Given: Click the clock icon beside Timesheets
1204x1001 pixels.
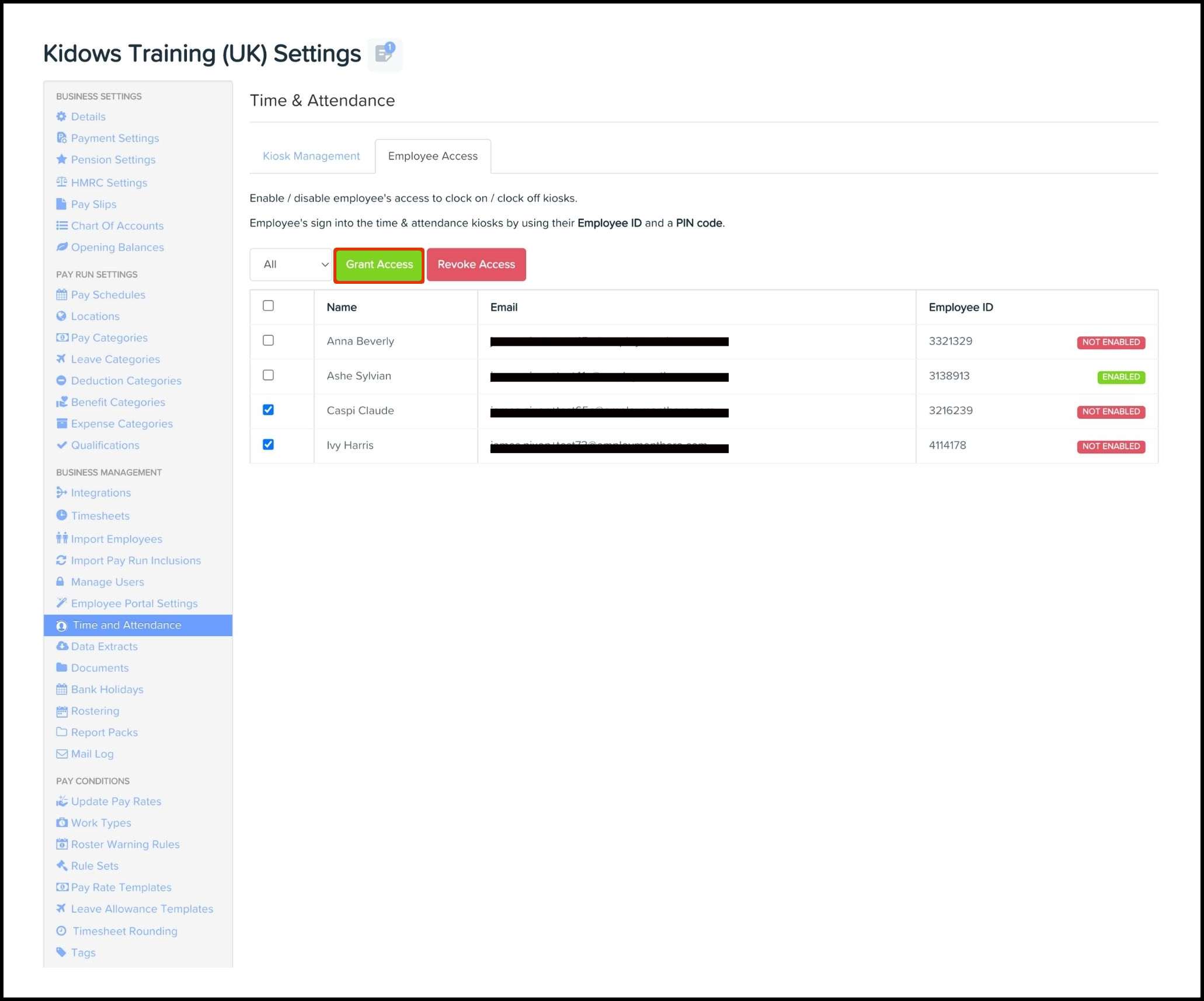Looking at the screenshot, I should [x=61, y=515].
